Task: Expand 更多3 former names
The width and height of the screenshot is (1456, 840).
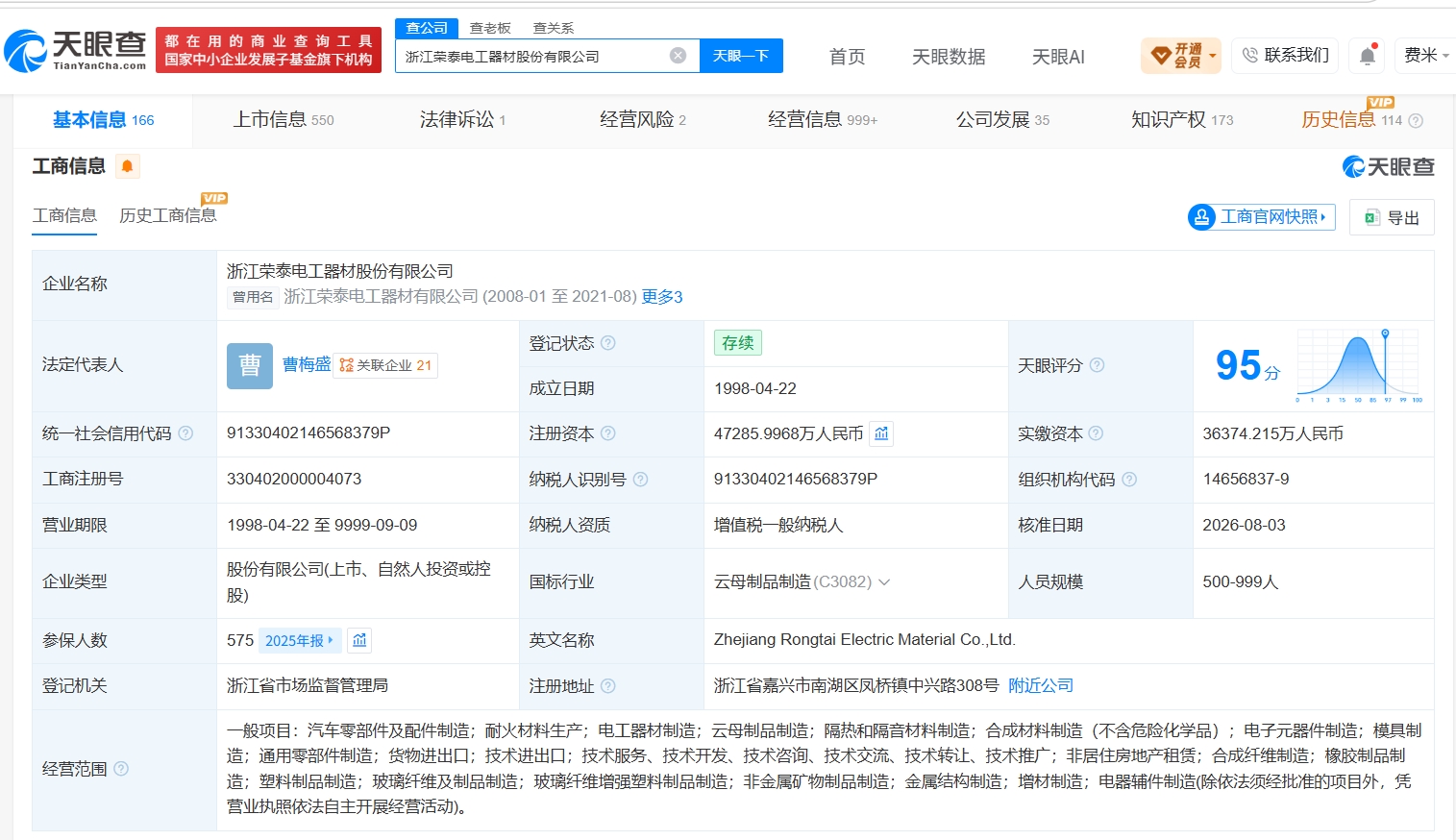Action: pyautogui.click(x=661, y=296)
